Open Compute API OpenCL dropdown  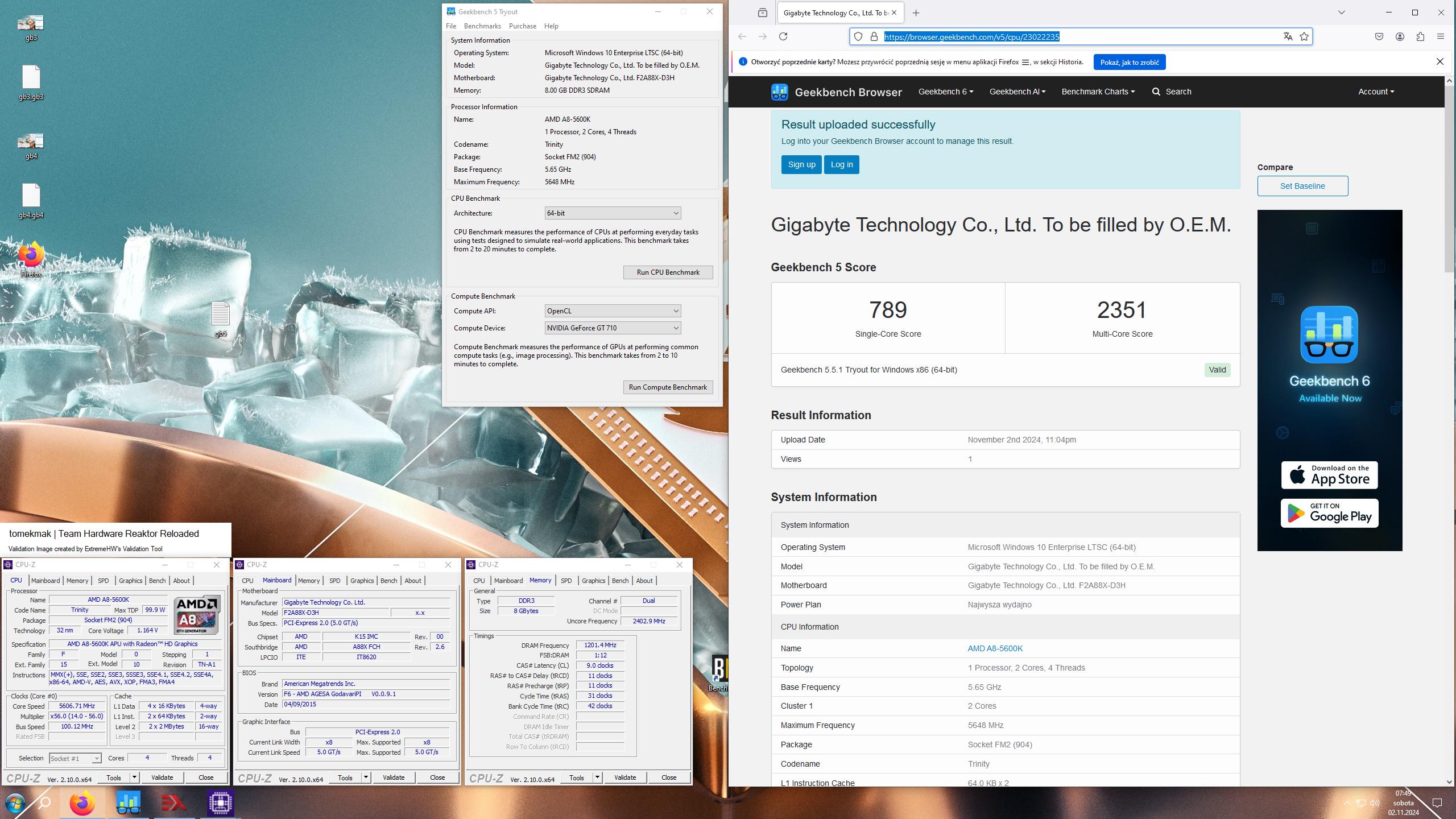613,311
